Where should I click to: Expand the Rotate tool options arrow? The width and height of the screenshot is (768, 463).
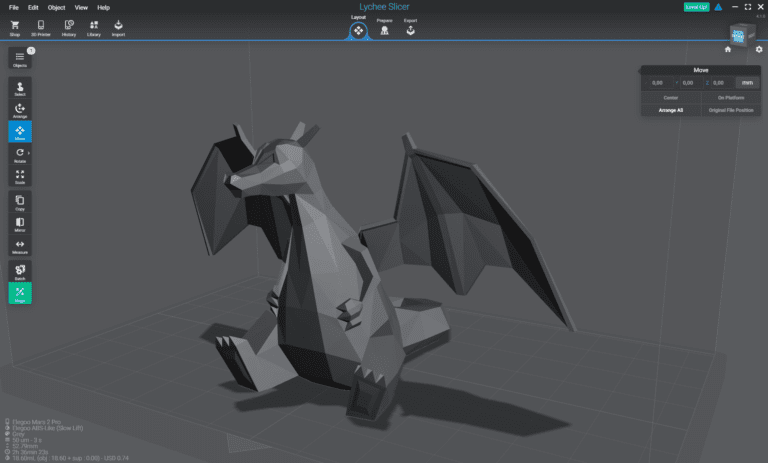[x=29, y=153]
